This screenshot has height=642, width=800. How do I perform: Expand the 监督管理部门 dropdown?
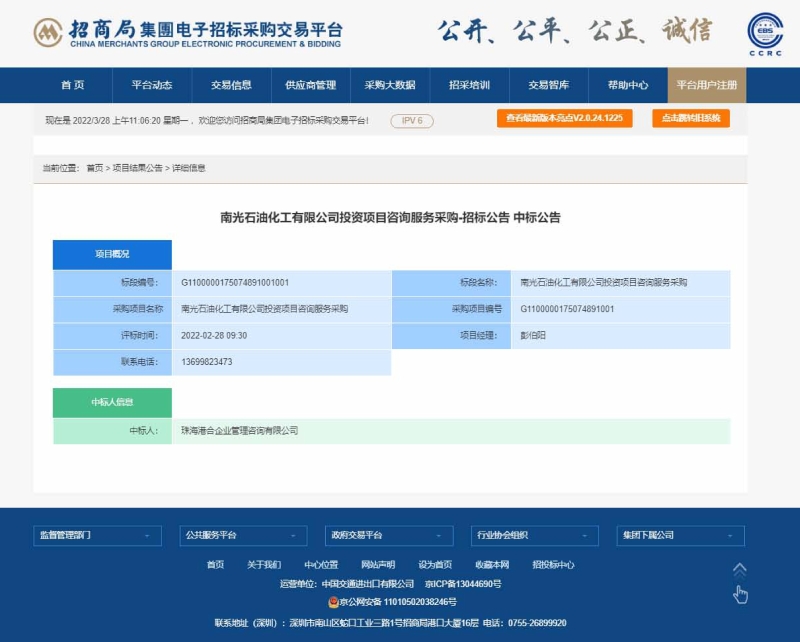pyautogui.click(x=97, y=535)
